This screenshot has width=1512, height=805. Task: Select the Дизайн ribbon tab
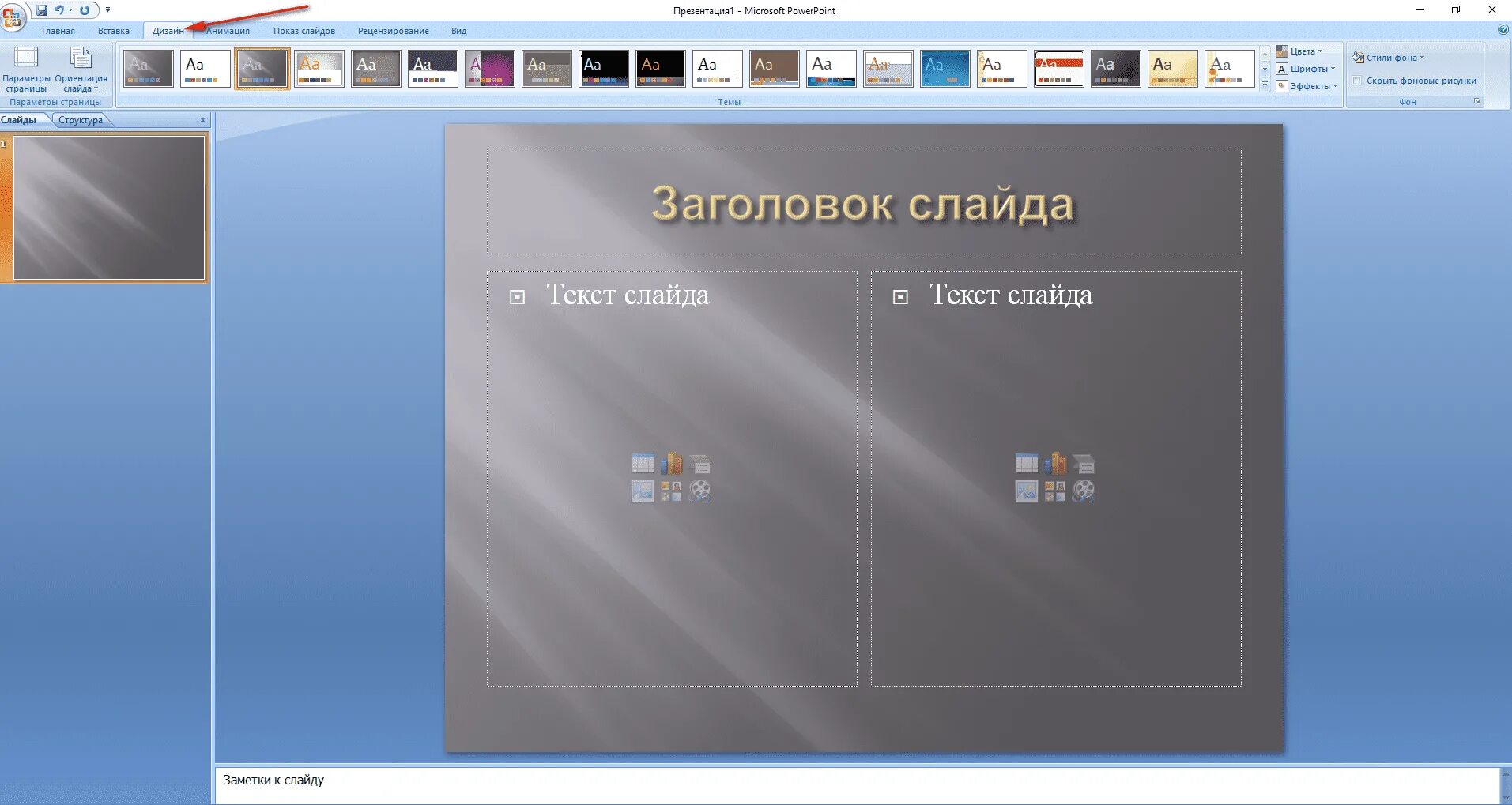(x=168, y=31)
